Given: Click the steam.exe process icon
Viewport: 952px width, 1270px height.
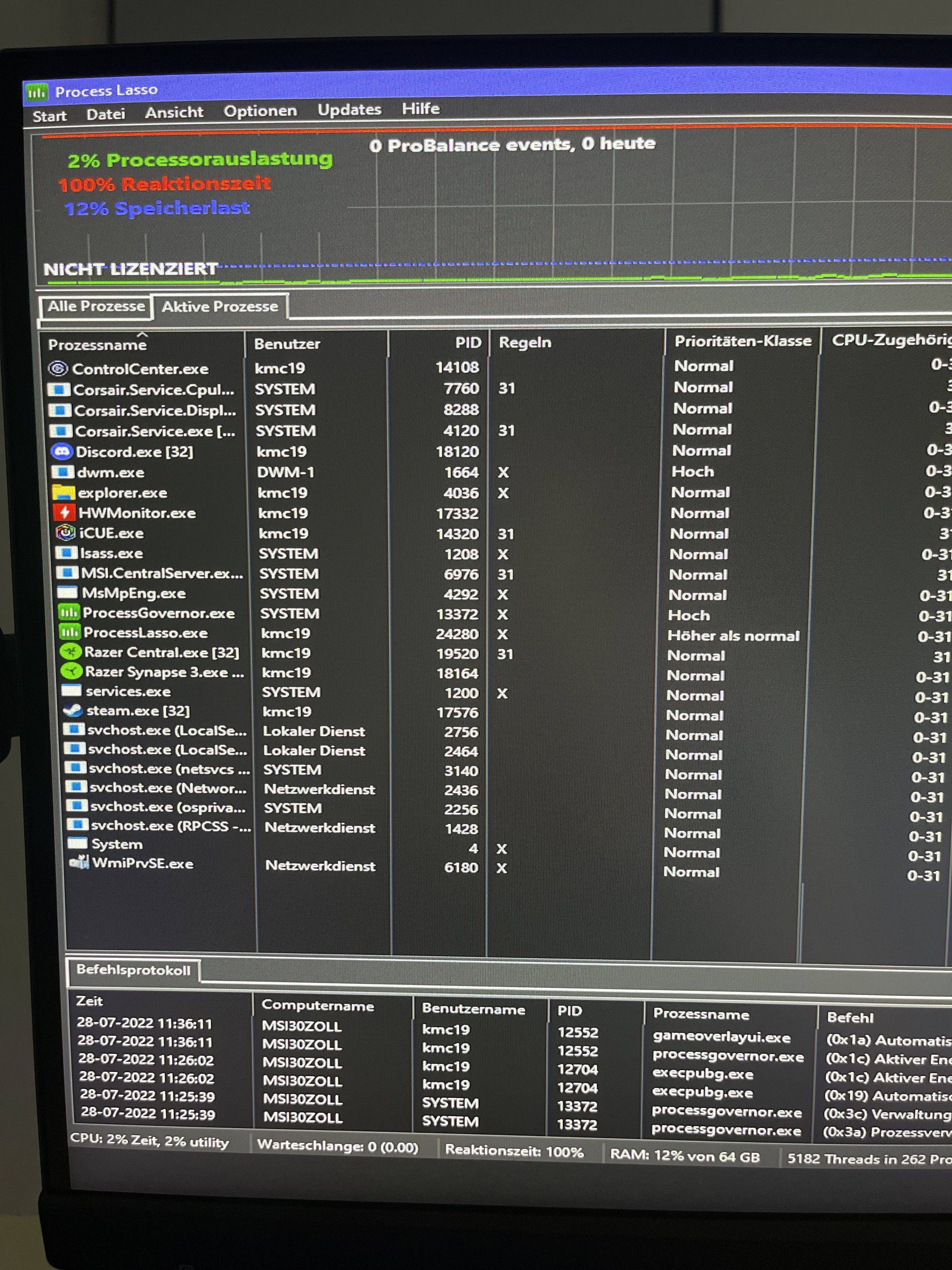Looking at the screenshot, I should 73,710.
